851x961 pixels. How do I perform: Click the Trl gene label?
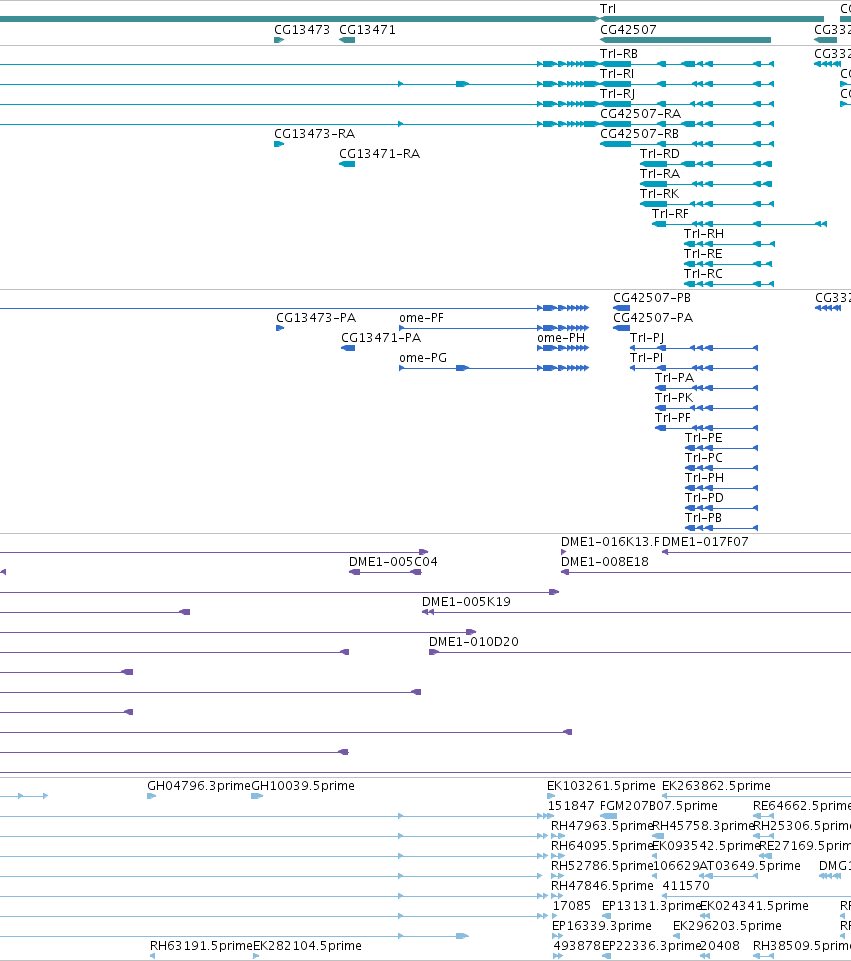(x=607, y=9)
